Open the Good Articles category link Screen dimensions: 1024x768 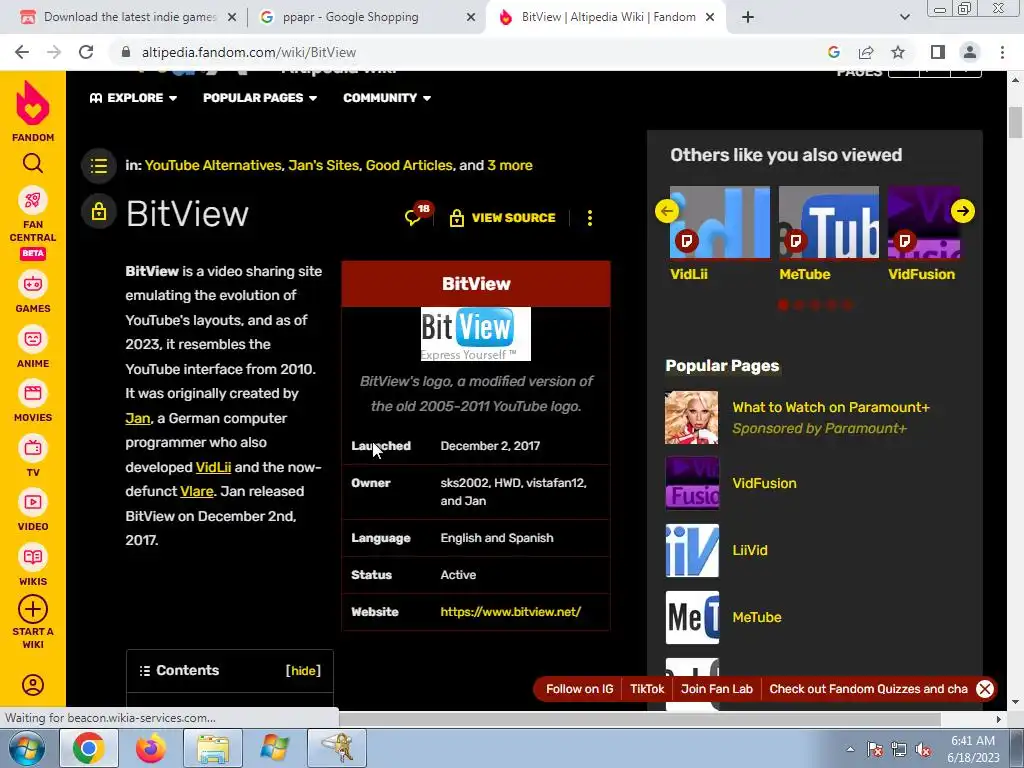409,165
